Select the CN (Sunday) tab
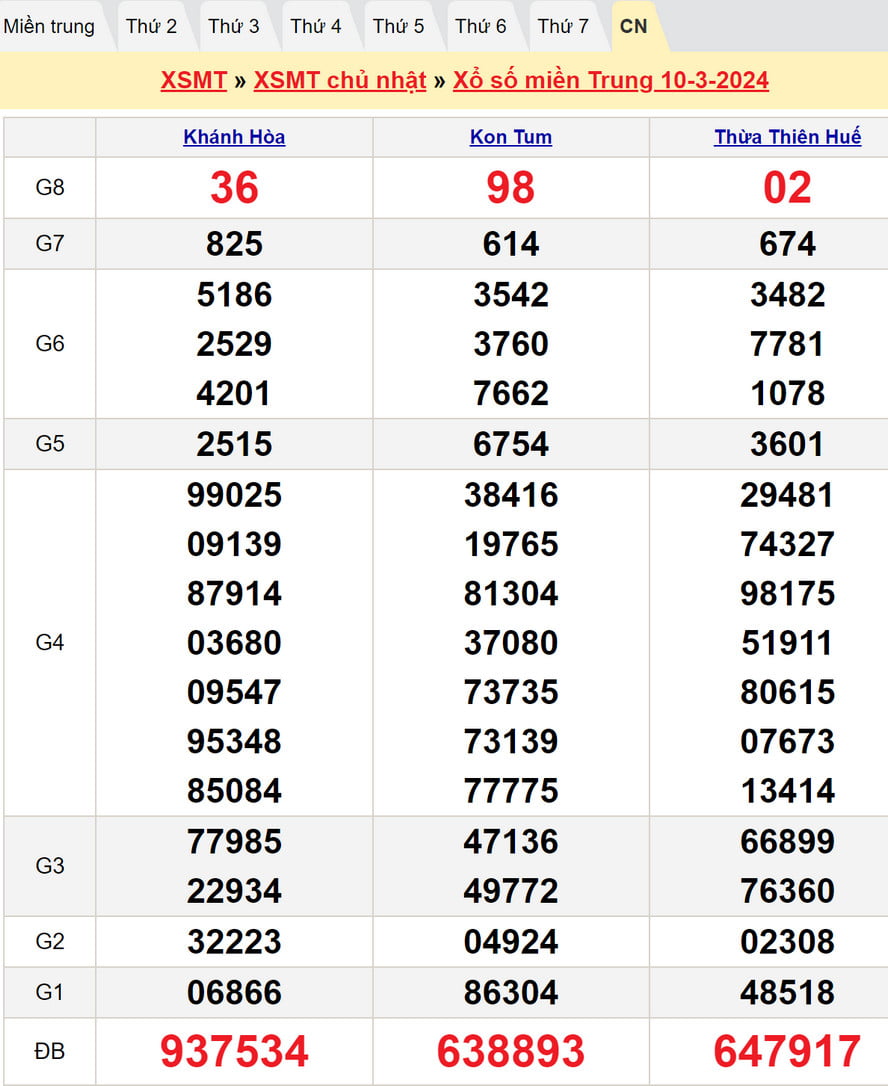Image resolution: width=888 pixels, height=1086 pixels. [x=634, y=27]
